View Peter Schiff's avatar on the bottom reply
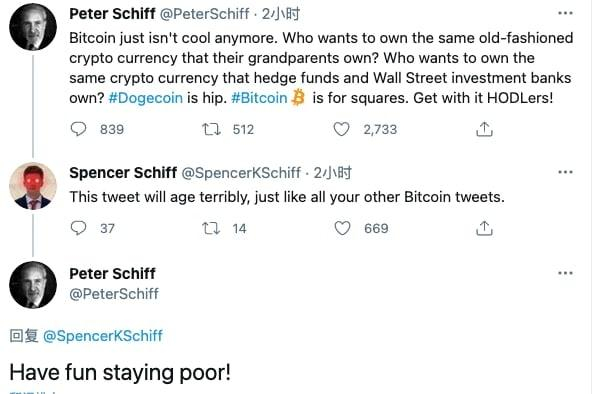The image size is (602, 394). pyautogui.click(x=33, y=285)
